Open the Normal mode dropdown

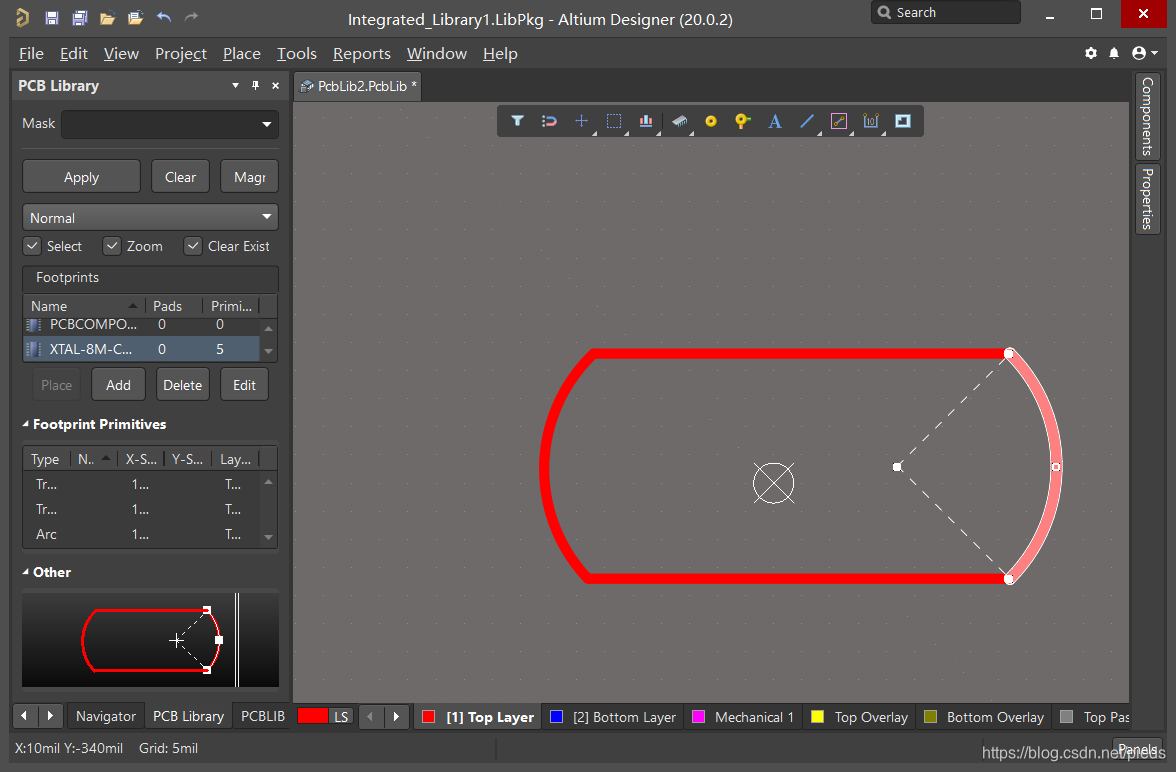pos(267,217)
